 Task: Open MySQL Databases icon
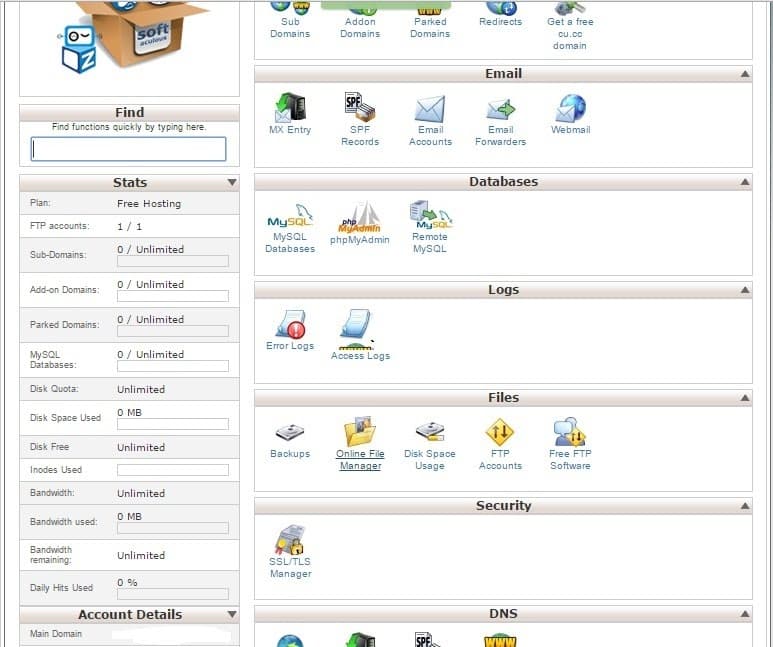(290, 216)
